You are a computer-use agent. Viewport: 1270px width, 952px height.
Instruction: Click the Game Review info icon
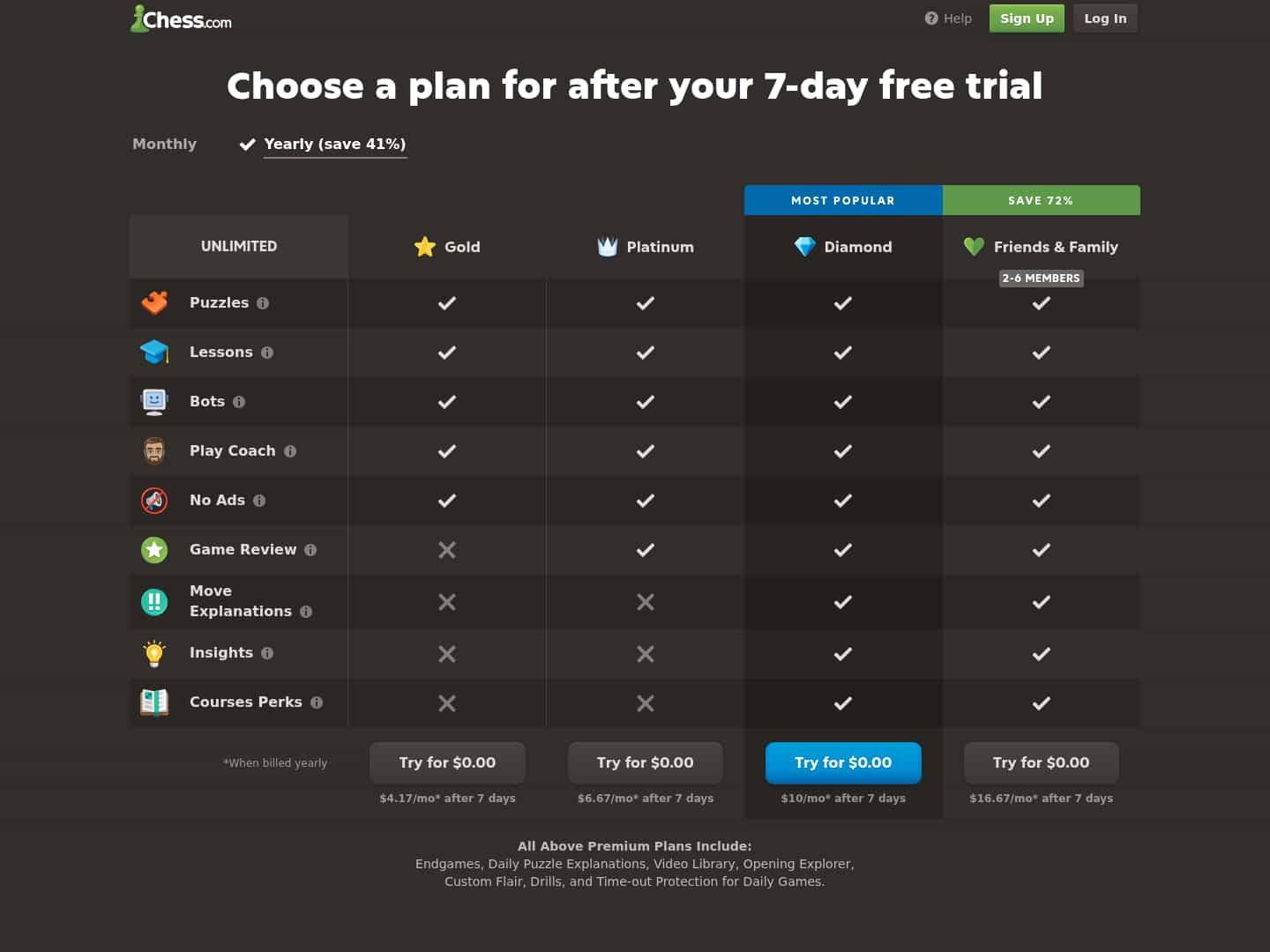[310, 550]
